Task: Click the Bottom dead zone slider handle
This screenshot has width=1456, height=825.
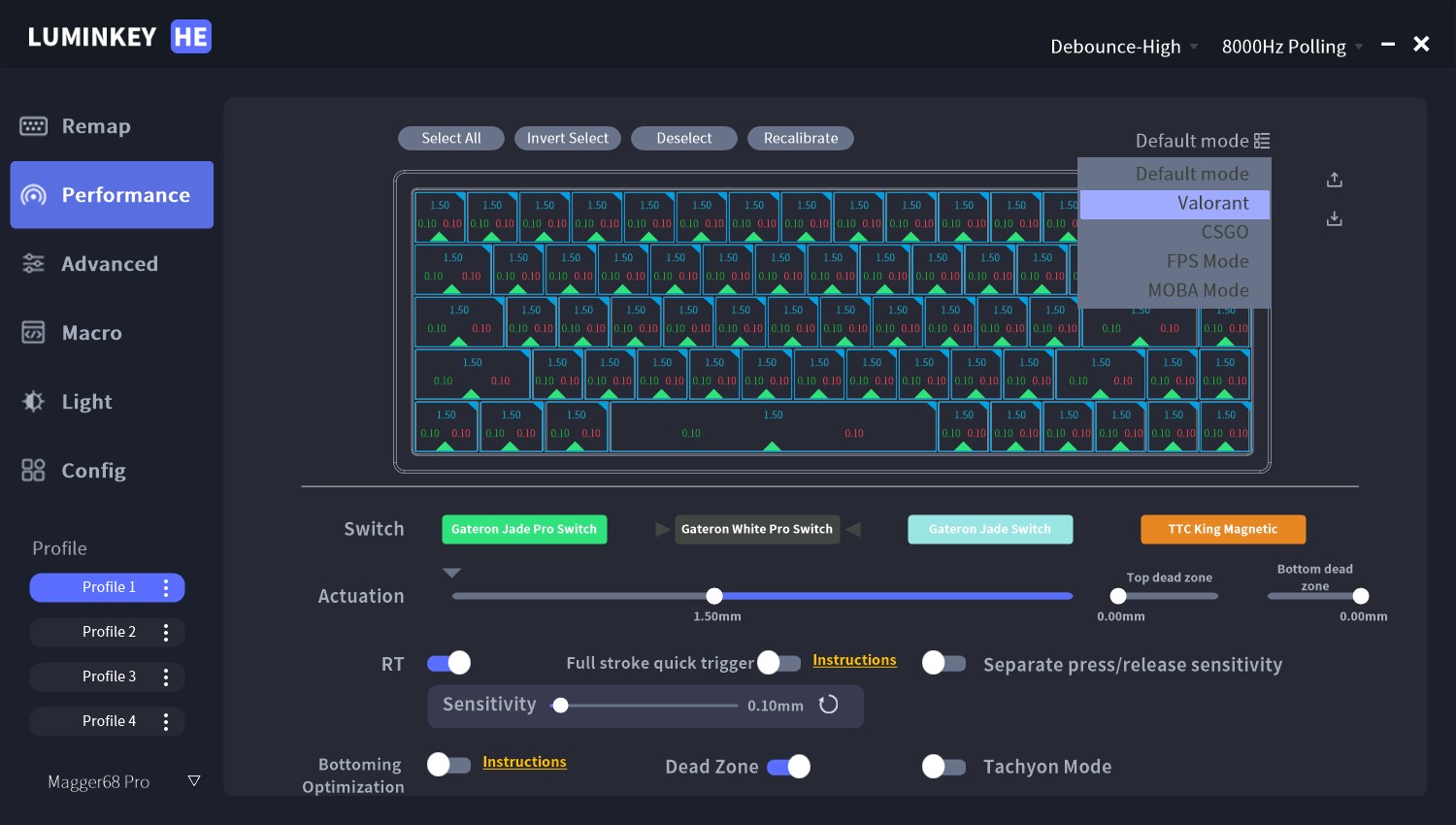Action: [1361, 596]
